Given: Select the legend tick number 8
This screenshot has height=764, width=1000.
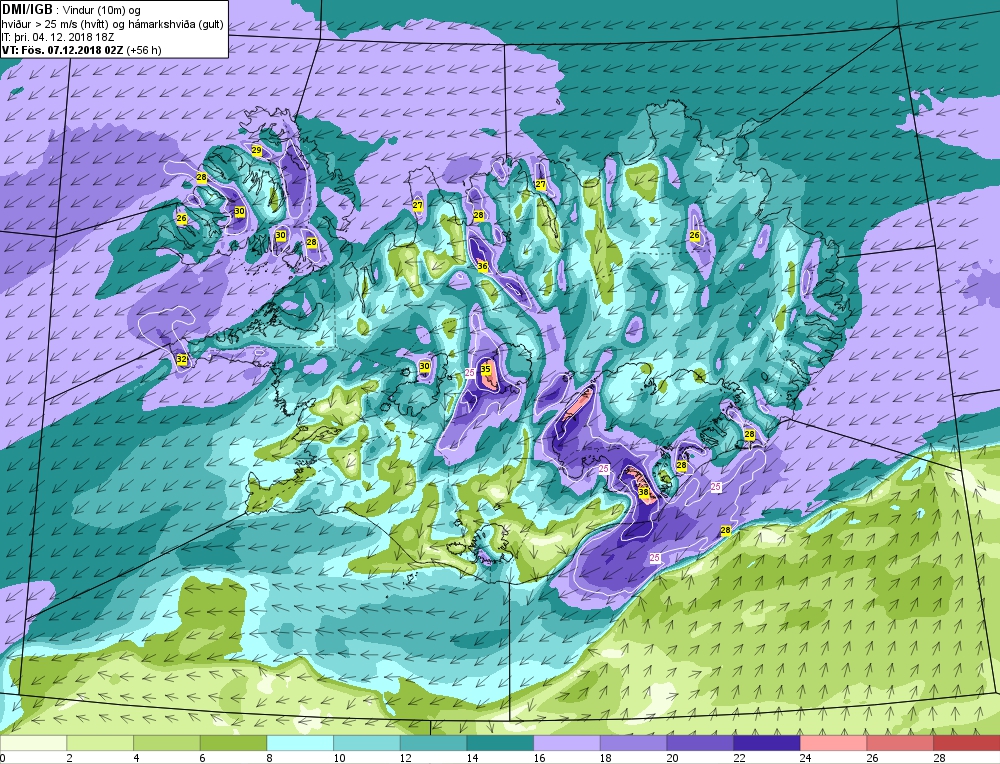Looking at the screenshot, I should click(270, 758).
